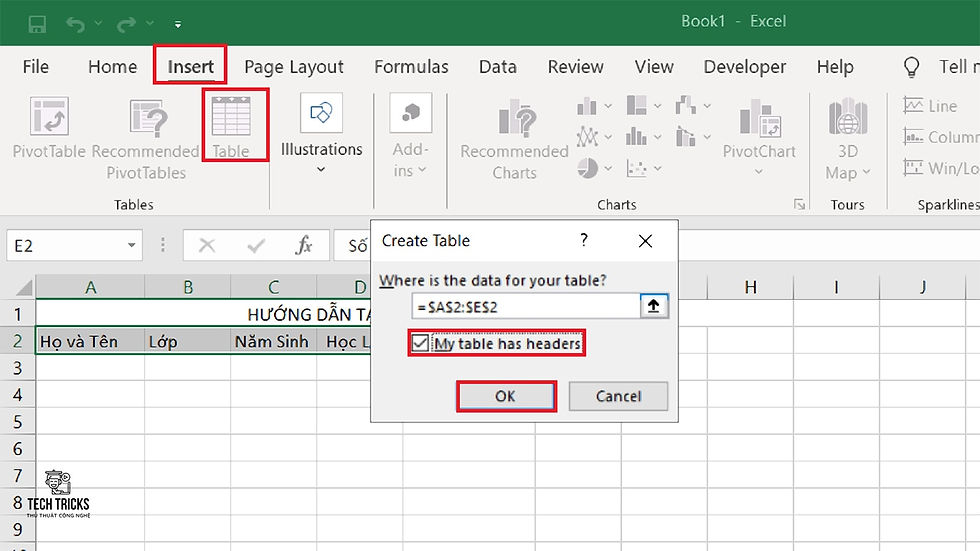This screenshot has height=551, width=980.
Task: Switch to the View tab
Action: [x=654, y=67]
